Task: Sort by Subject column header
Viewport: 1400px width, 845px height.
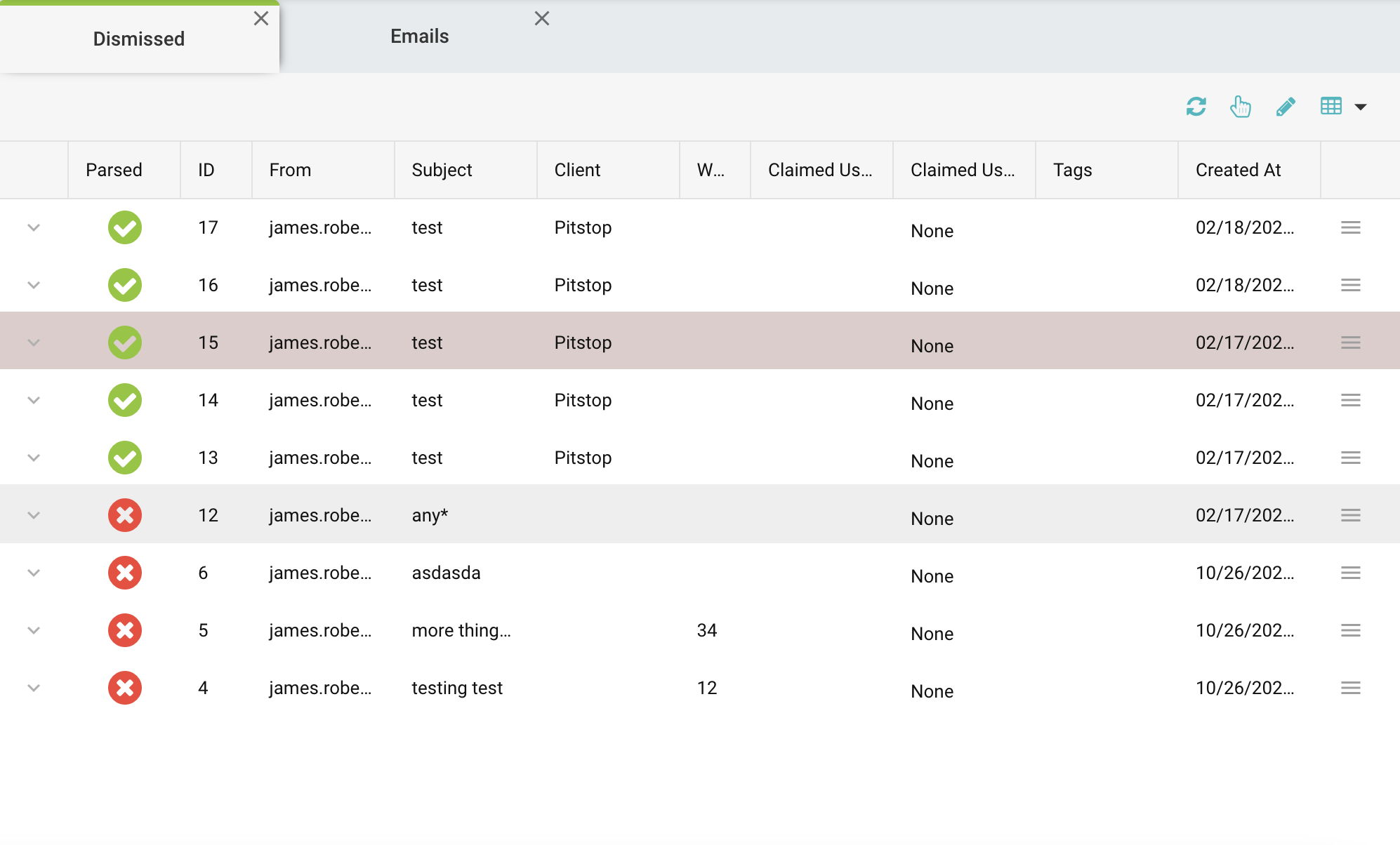Action: [442, 170]
